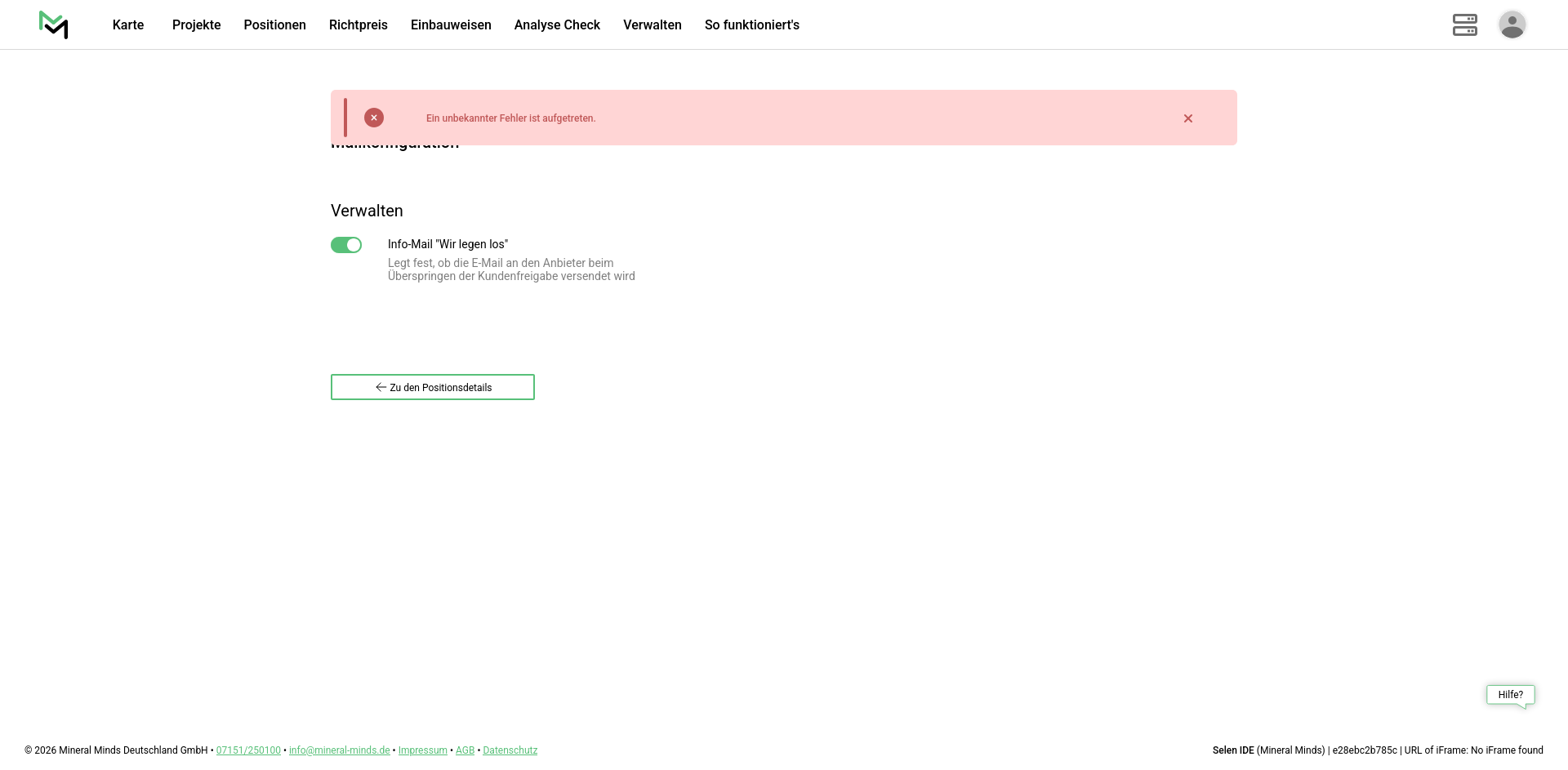Open the Verwalten navigation menu
The width and height of the screenshot is (1568, 770).
click(x=652, y=24)
